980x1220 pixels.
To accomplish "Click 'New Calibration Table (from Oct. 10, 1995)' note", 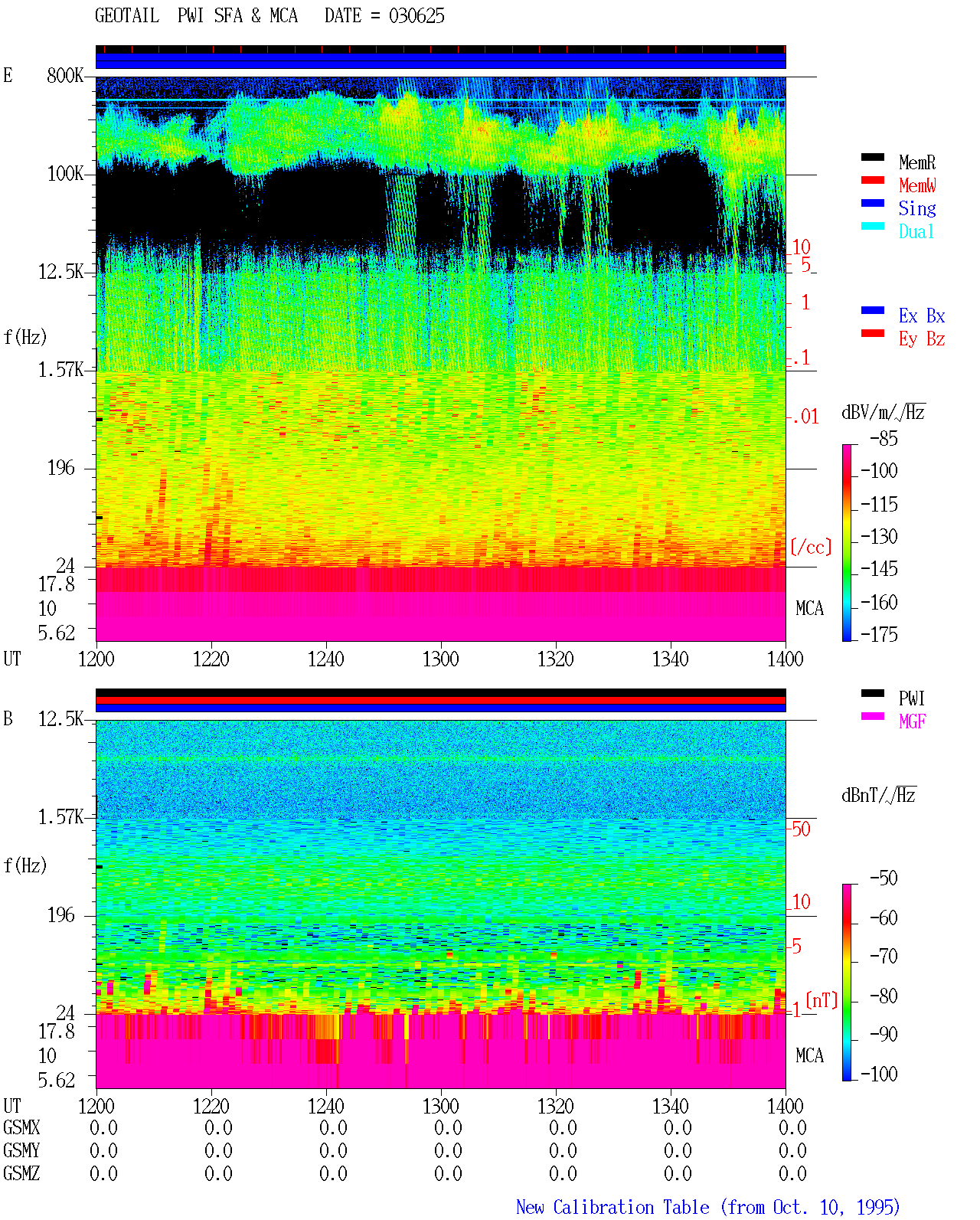I will pos(708,1208).
